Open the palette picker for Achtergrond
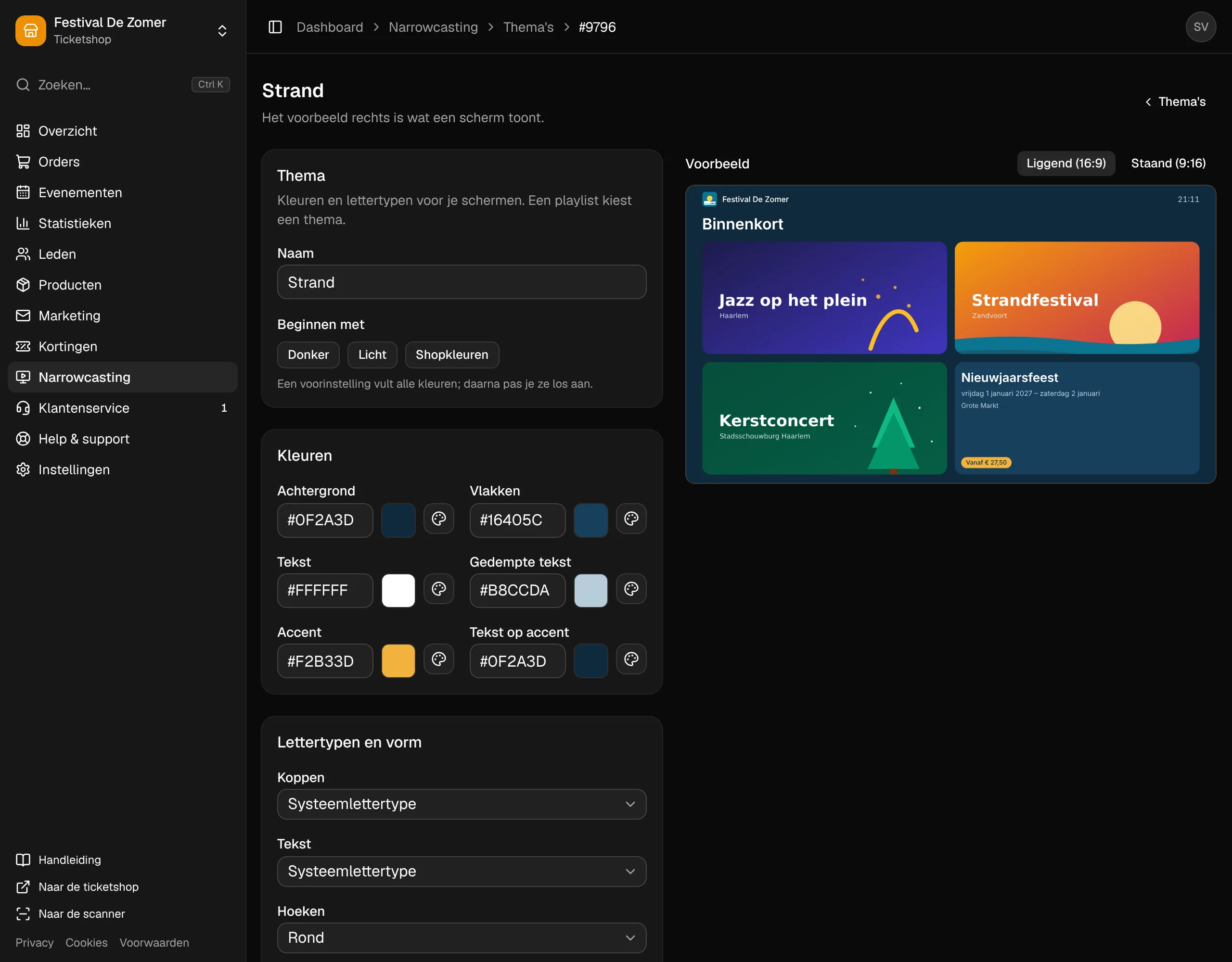1232x962 pixels. pos(439,519)
